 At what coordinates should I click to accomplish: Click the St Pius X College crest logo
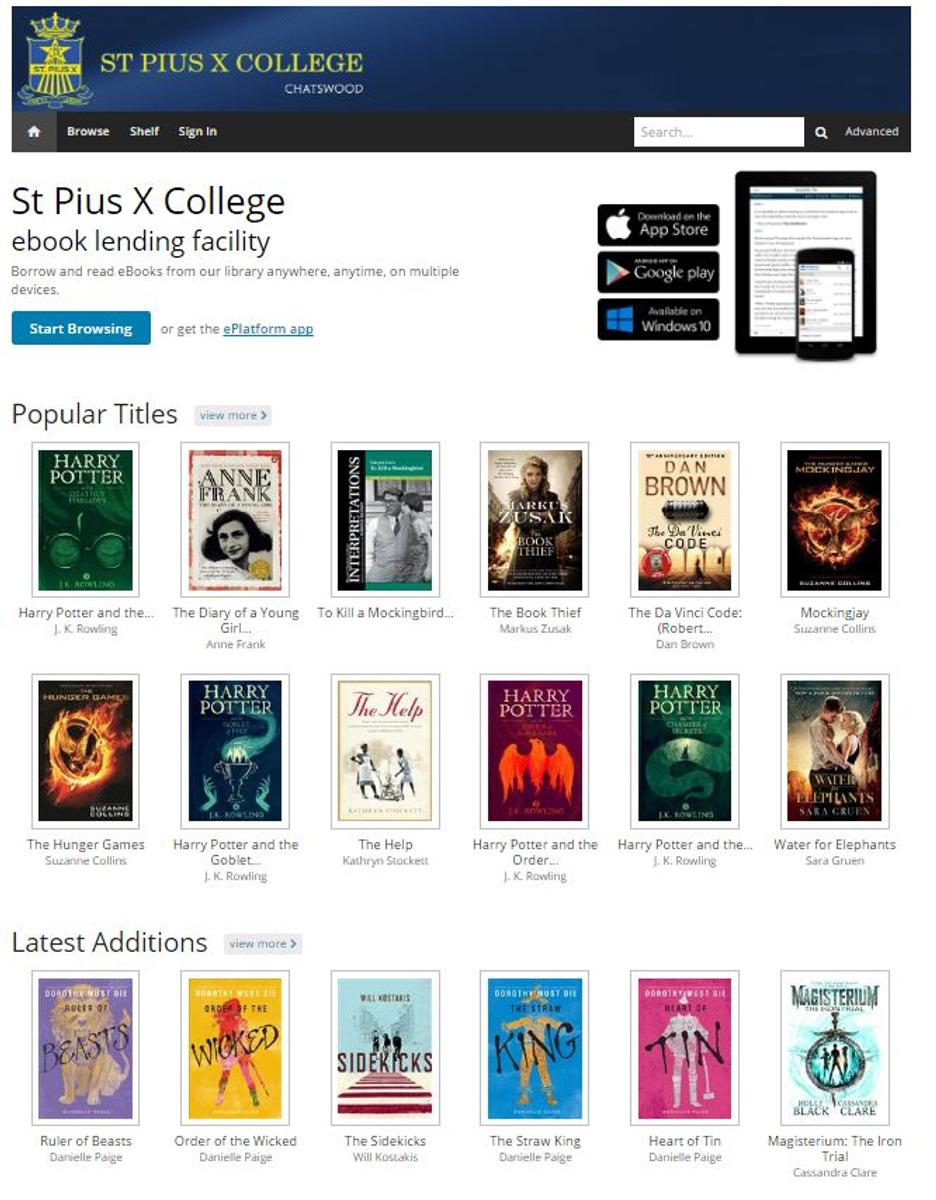click(55, 59)
